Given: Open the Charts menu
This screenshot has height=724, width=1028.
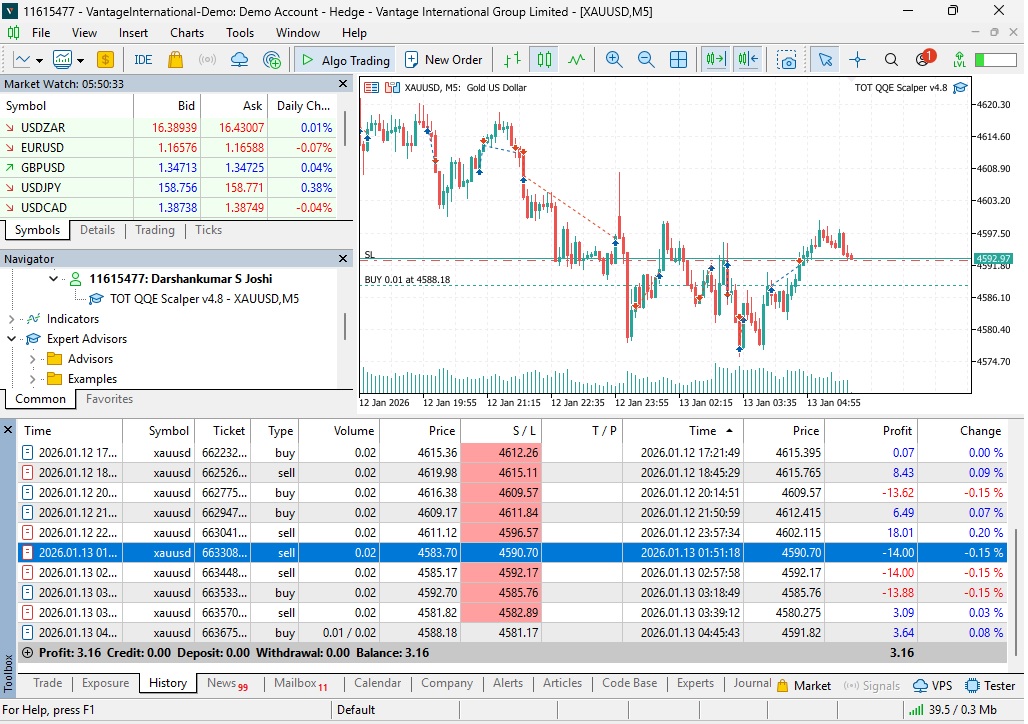Looking at the screenshot, I should pos(187,33).
